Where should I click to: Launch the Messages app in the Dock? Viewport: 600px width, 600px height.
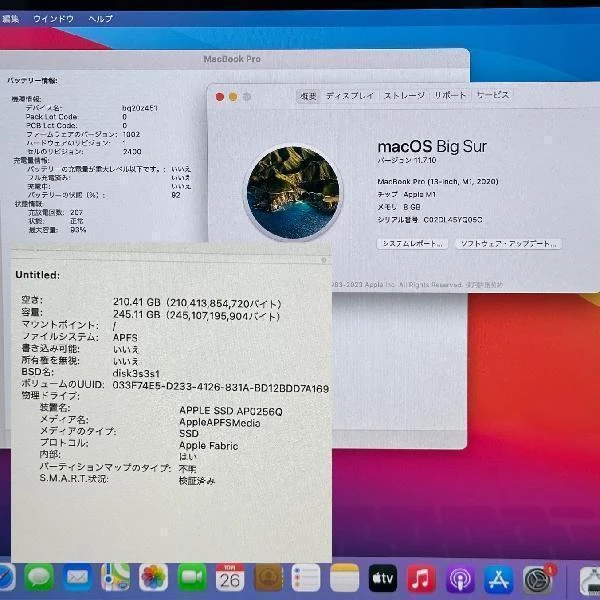(39, 577)
